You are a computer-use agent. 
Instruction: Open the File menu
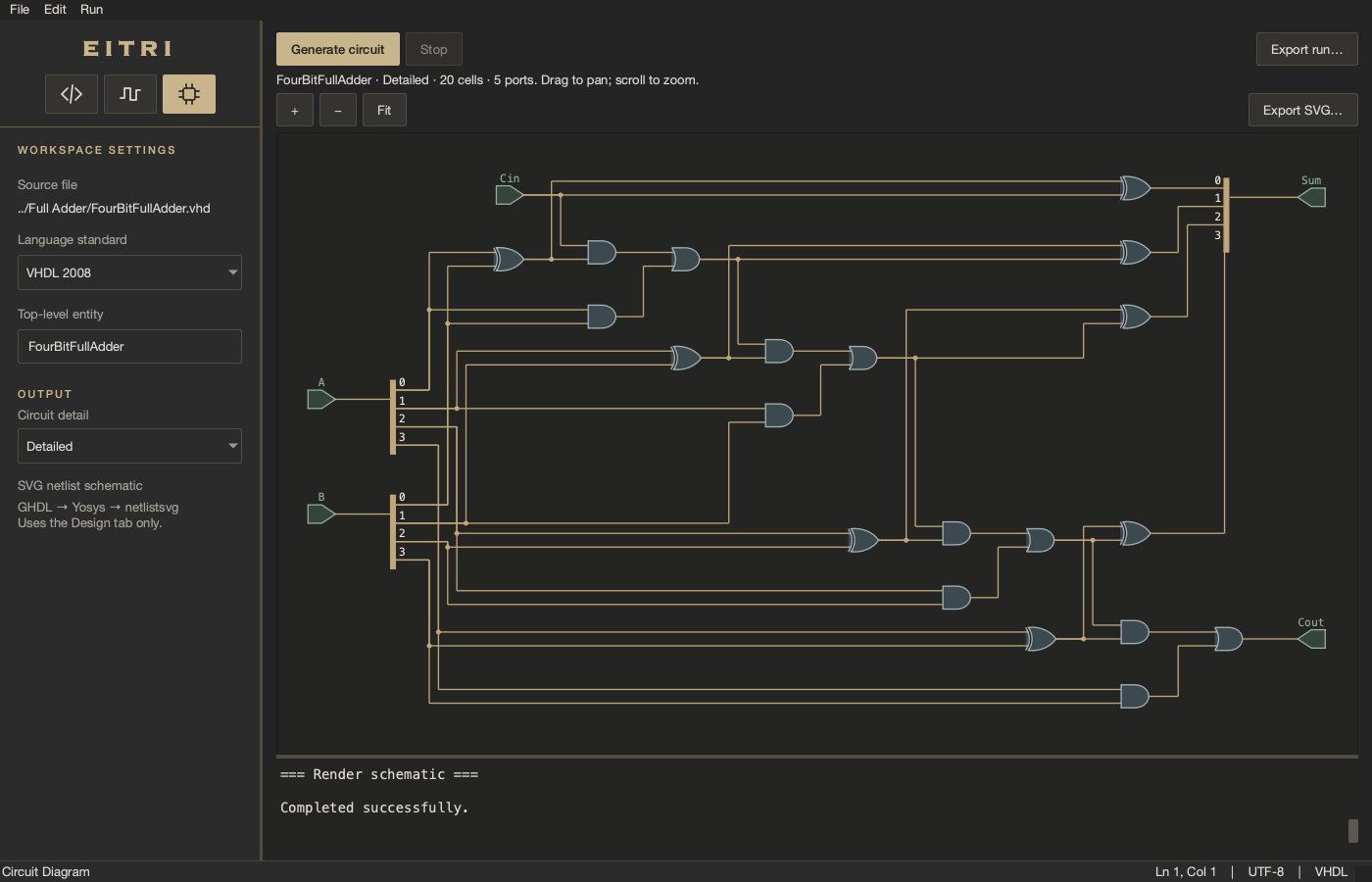click(20, 9)
